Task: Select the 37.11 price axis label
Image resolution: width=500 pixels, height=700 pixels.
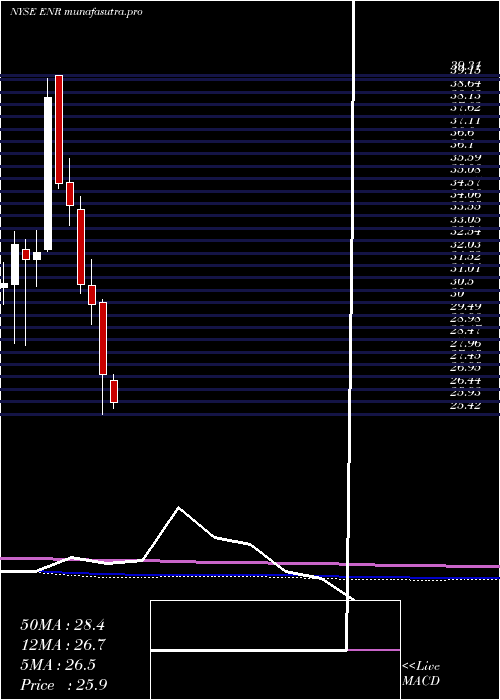Action: click(465, 121)
